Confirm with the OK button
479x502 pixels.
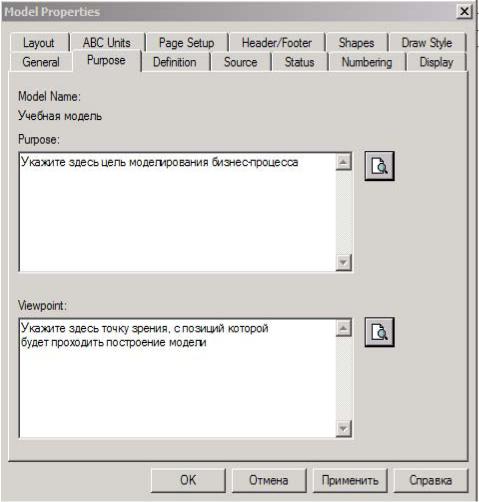pyautogui.click(x=188, y=480)
